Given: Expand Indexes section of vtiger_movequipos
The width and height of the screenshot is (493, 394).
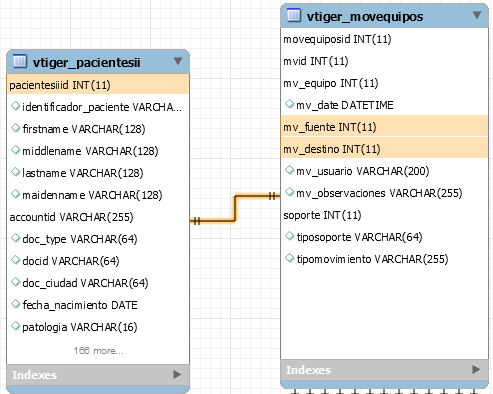Looking at the screenshot, I should [476, 369].
